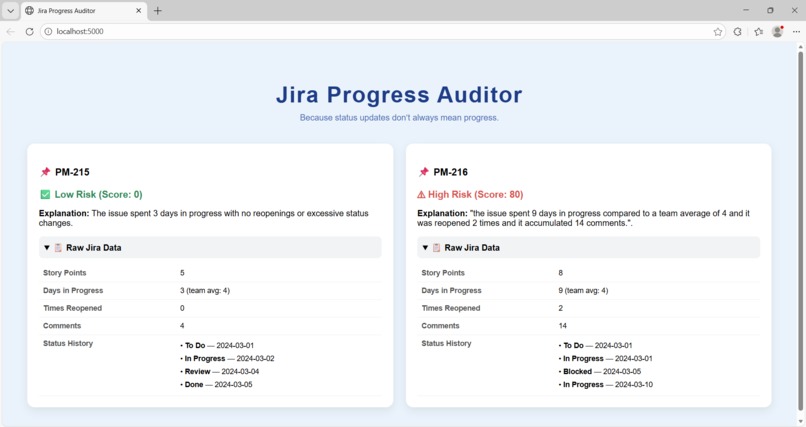The image size is (806, 427).
Task: Click Low Risk (Score: 0) label
Action: [99, 194]
